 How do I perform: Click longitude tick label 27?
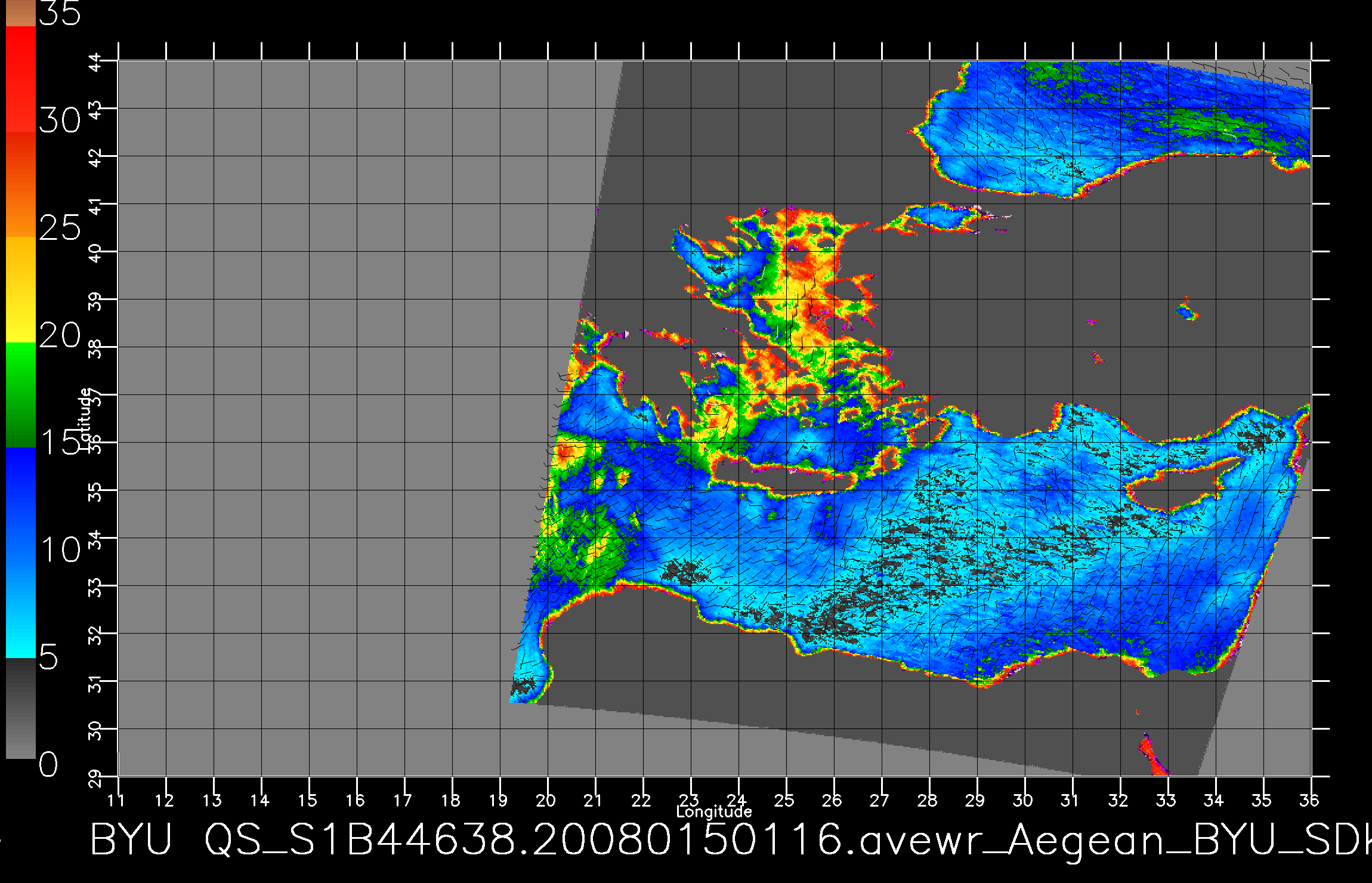[x=879, y=801]
